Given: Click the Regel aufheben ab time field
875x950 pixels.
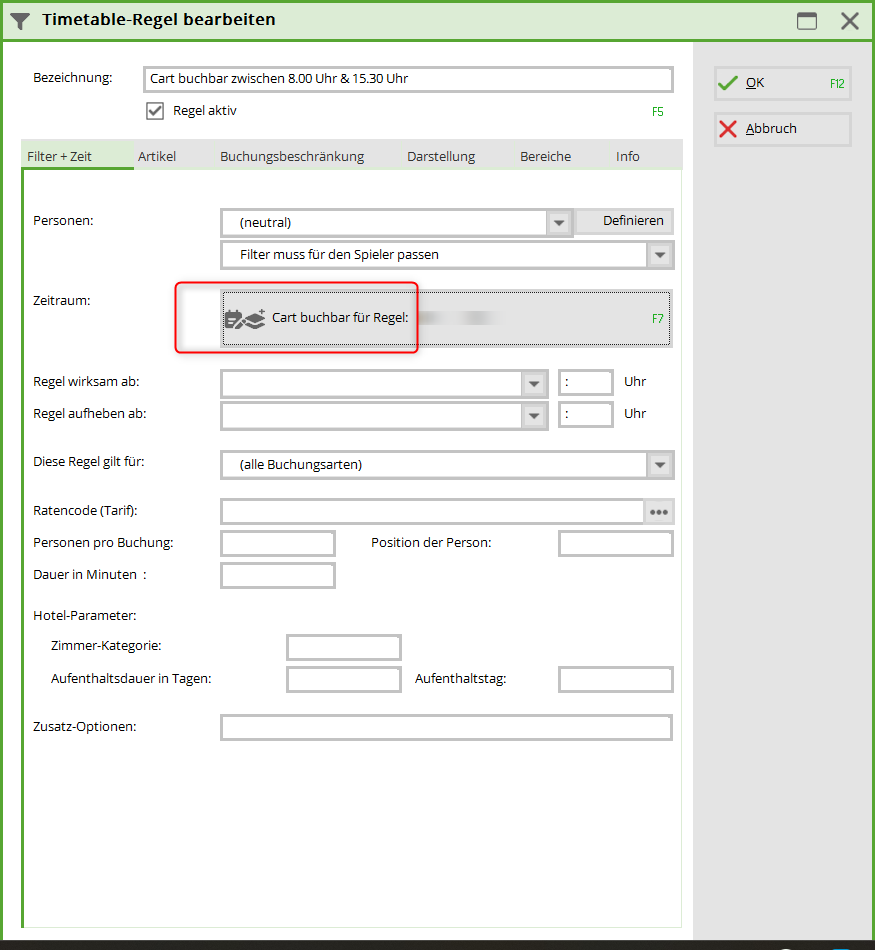Looking at the screenshot, I should point(585,414).
